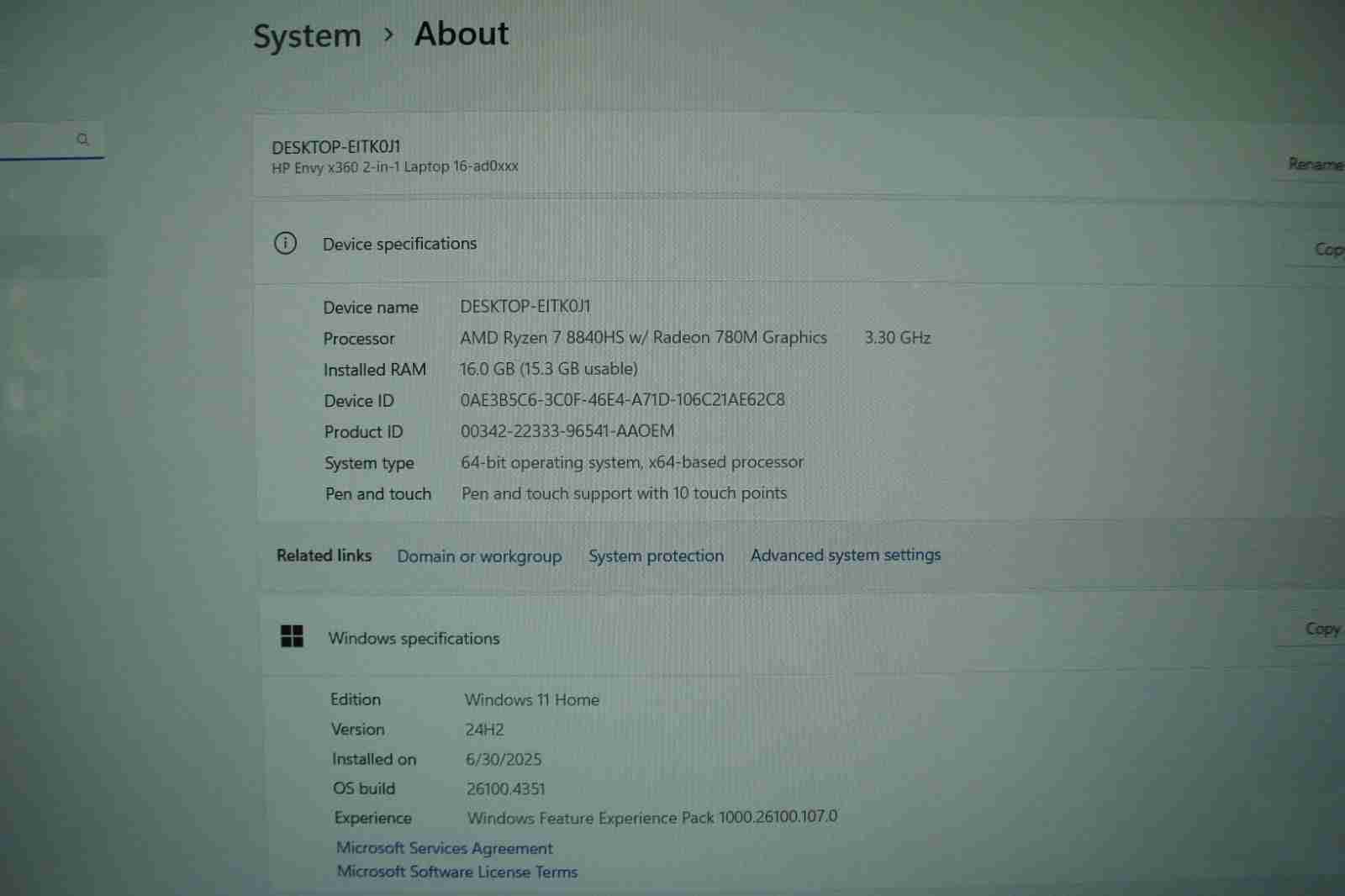Image resolution: width=1345 pixels, height=896 pixels.
Task: Focus the settings search field
Action: click(x=38, y=140)
